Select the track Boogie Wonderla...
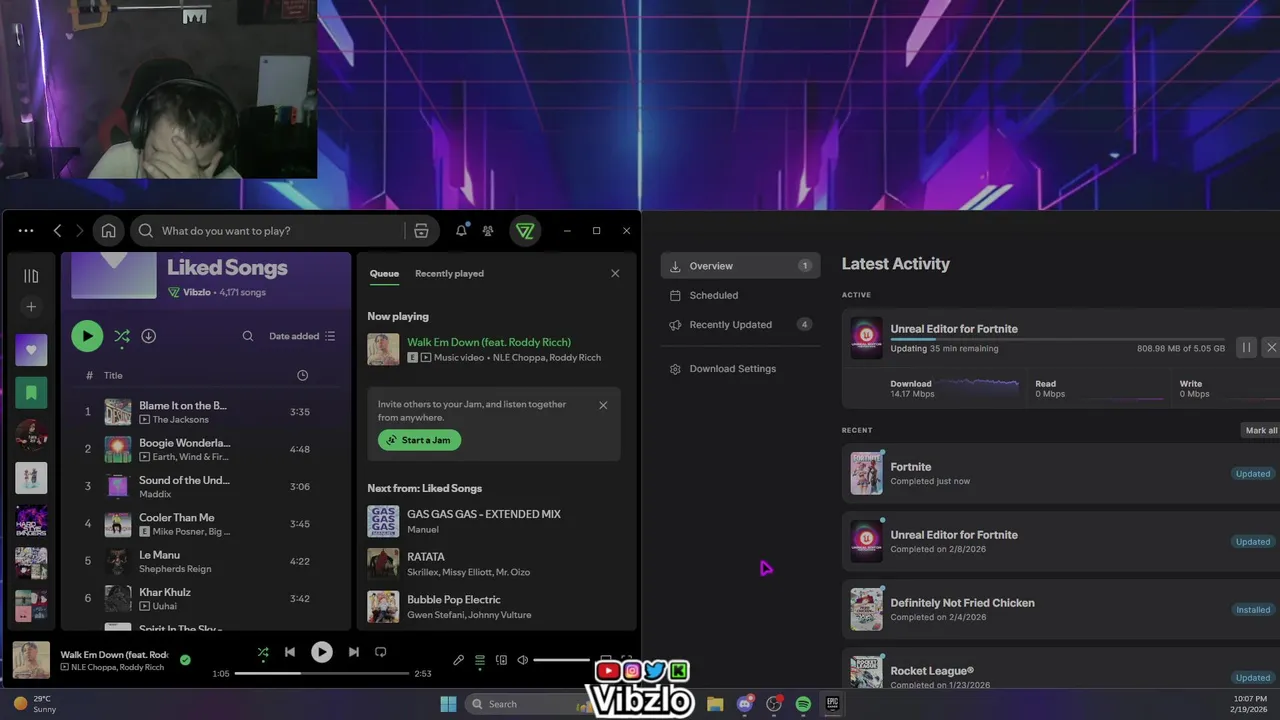 click(x=205, y=449)
